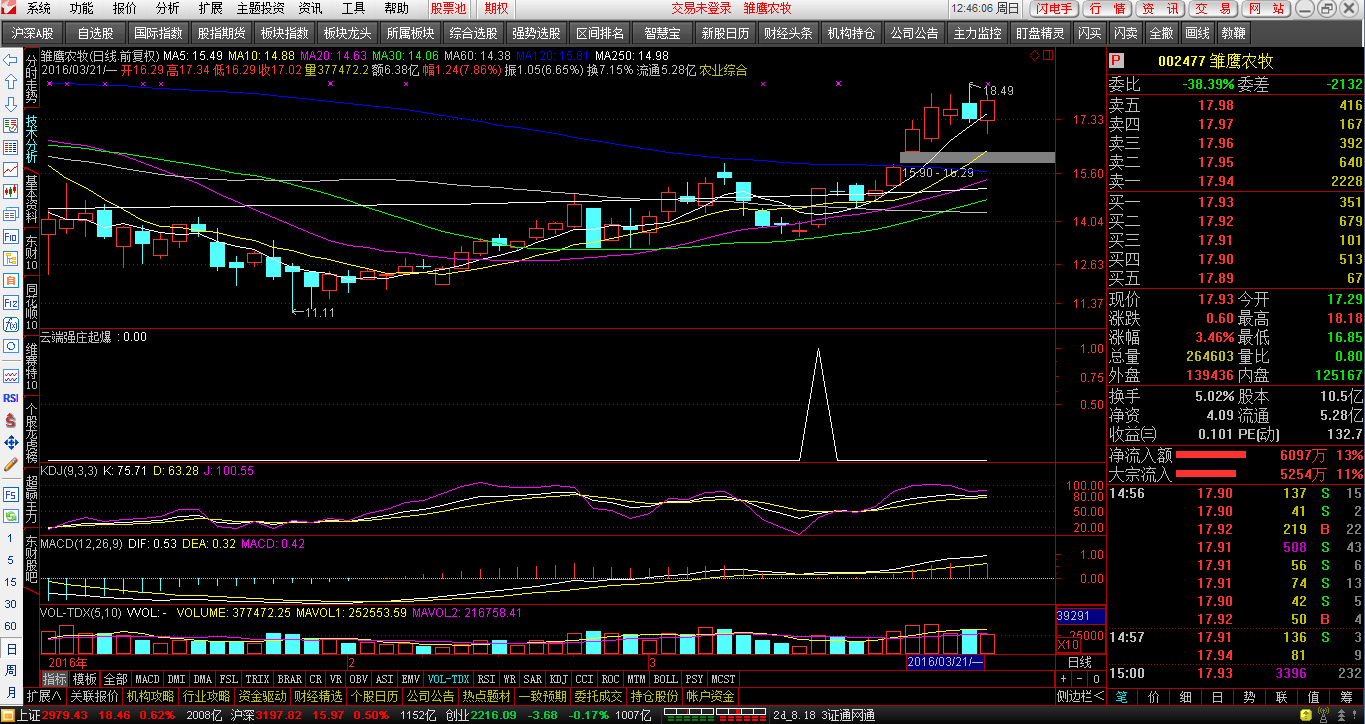Click the red P icon beside stock code
1365x724 pixels.
pos(1116,61)
